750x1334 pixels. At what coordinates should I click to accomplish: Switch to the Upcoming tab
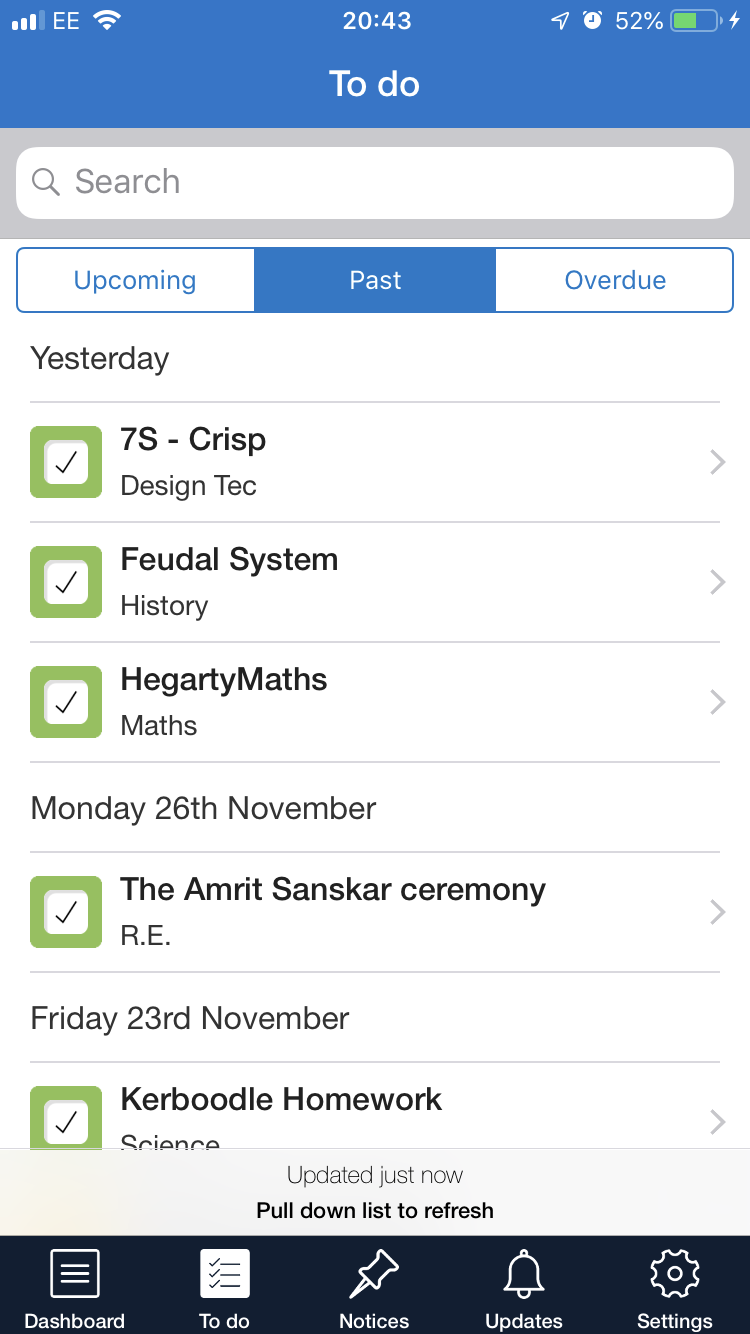135,280
